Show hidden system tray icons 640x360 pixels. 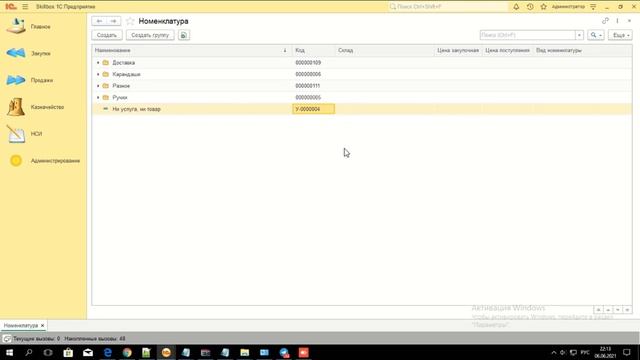point(553,353)
